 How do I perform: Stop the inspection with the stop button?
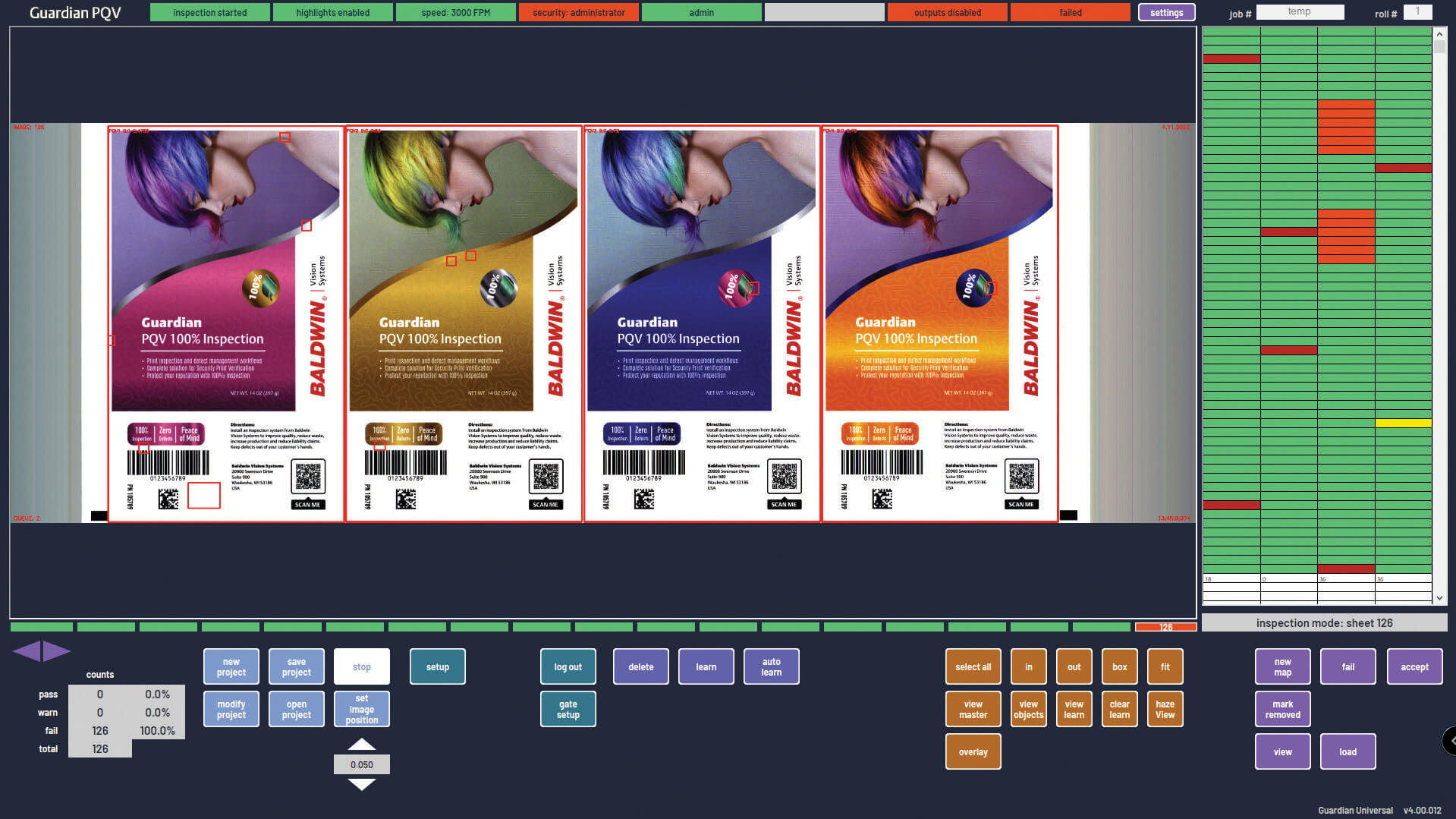362,666
